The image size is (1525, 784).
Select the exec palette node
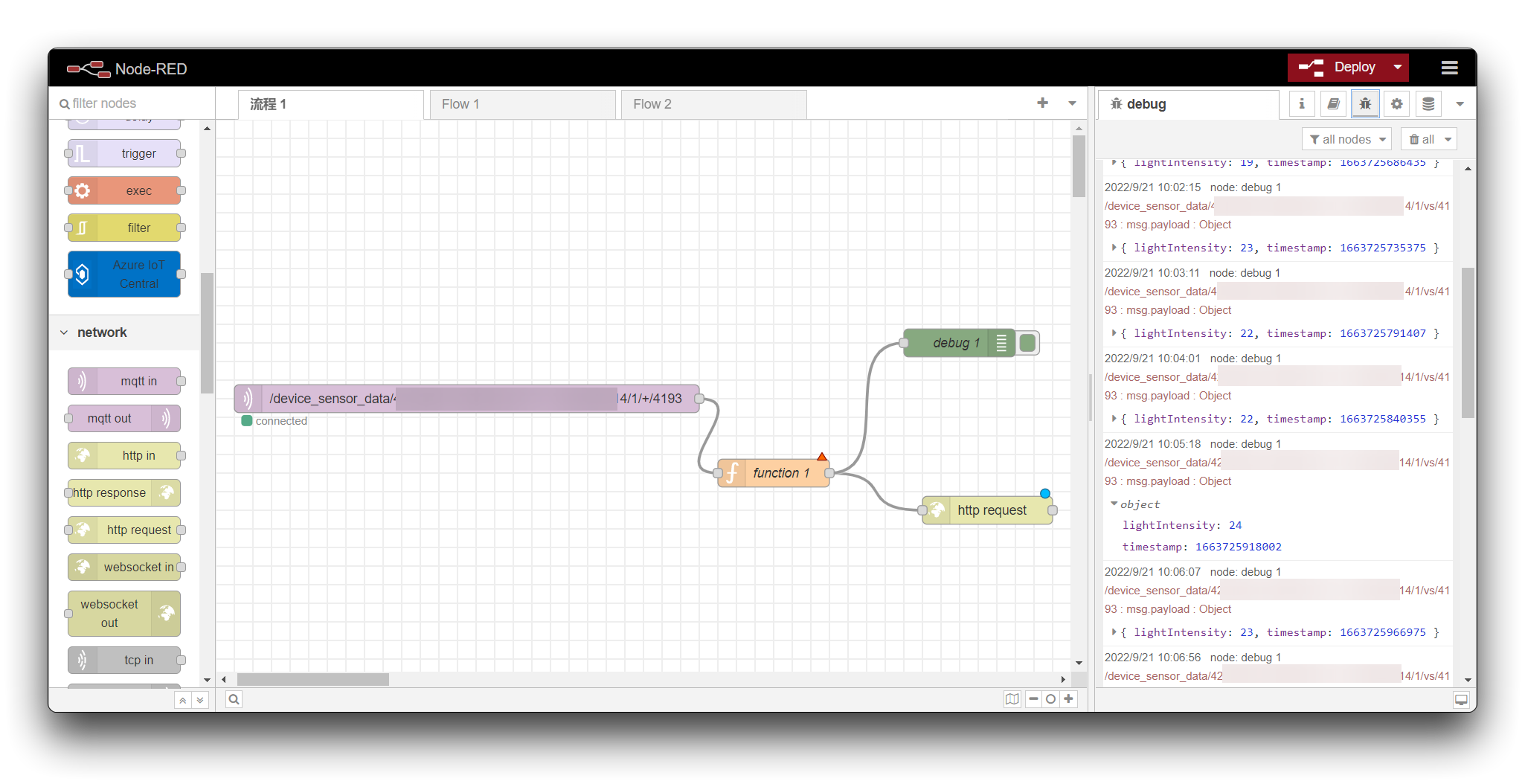pos(124,190)
